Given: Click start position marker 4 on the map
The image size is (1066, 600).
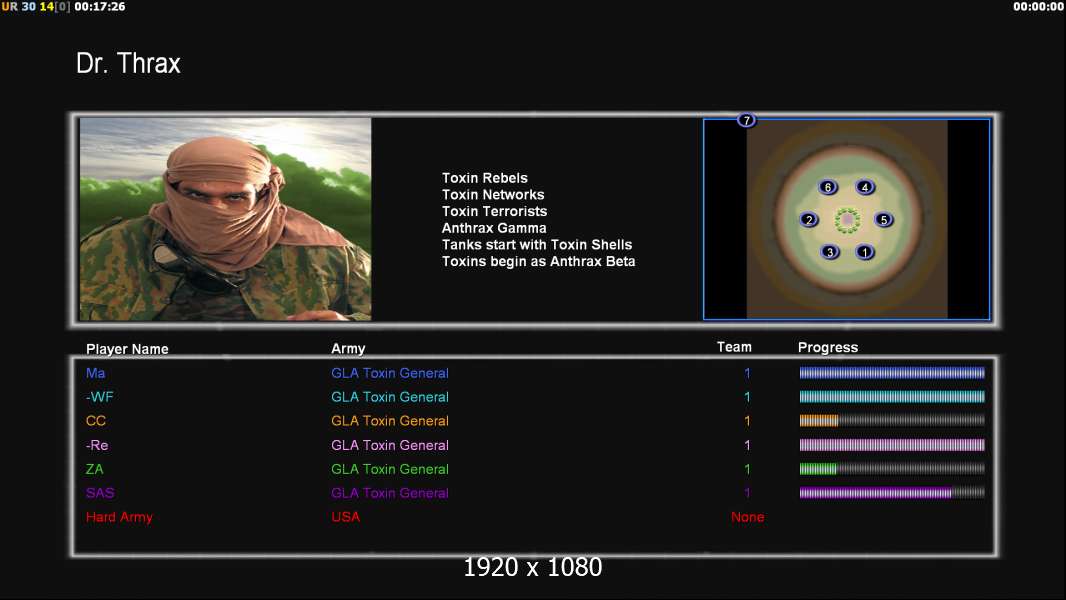Looking at the screenshot, I should tap(865, 187).
